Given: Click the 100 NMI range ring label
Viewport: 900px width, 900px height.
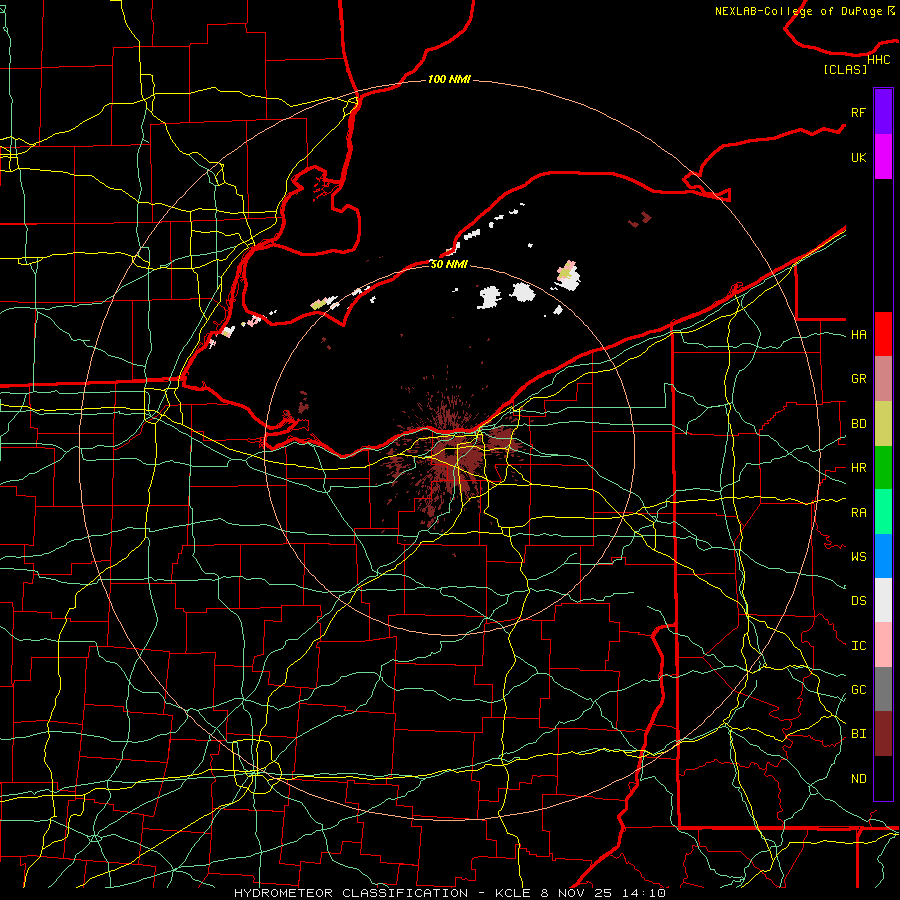Looking at the screenshot, I should pos(449,79).
